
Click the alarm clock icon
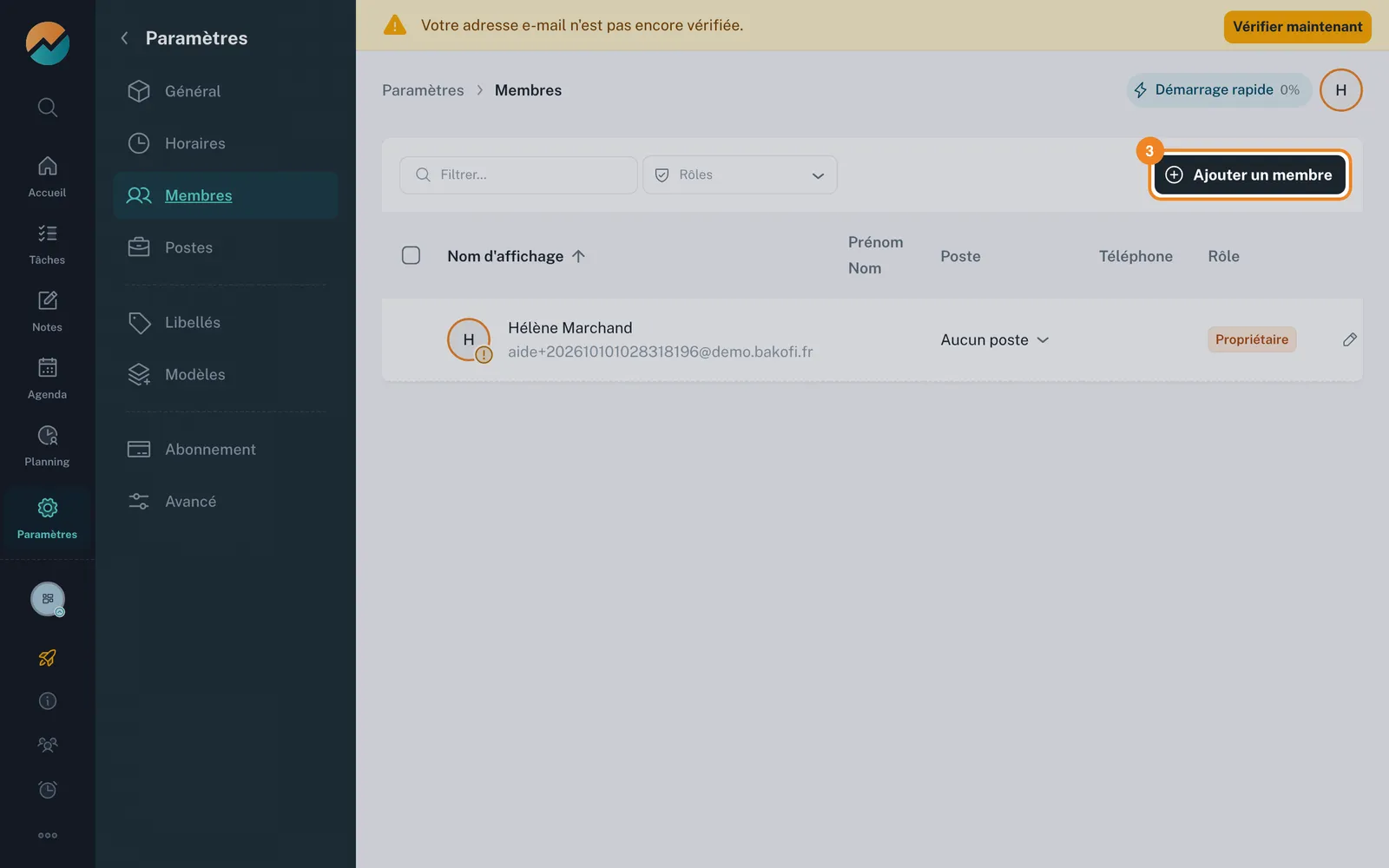click(48, 790)
